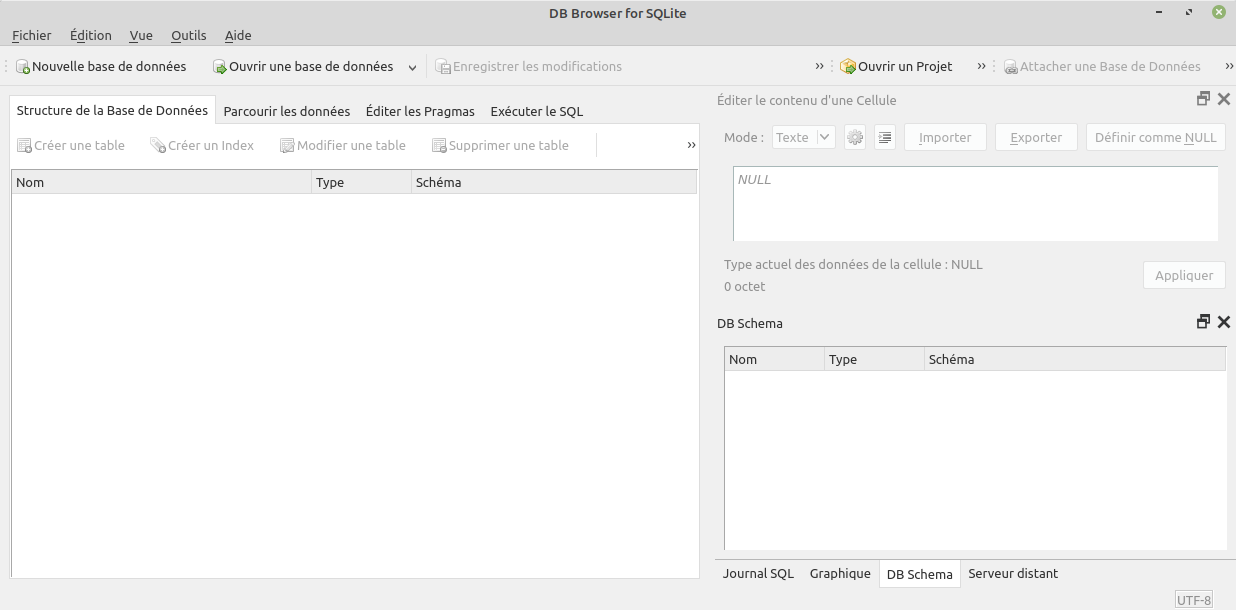The image size is (1236, 610).
Task: Open the Aide menu
Action: (238, 35)
